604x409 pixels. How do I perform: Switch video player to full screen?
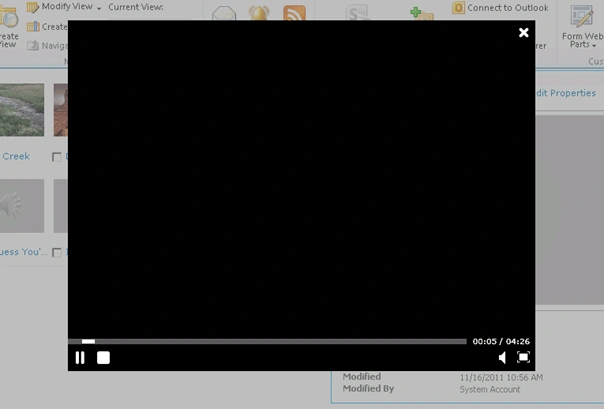pos(523,357)
